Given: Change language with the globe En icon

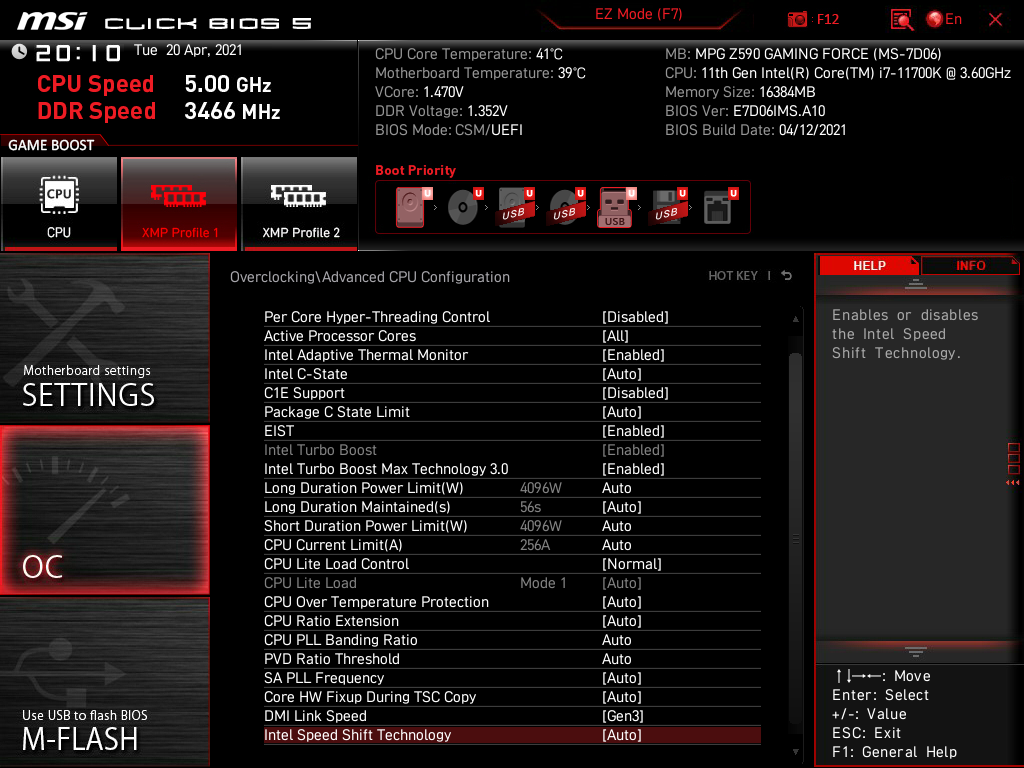Looking at the screenshot, I should coord(944,20).
